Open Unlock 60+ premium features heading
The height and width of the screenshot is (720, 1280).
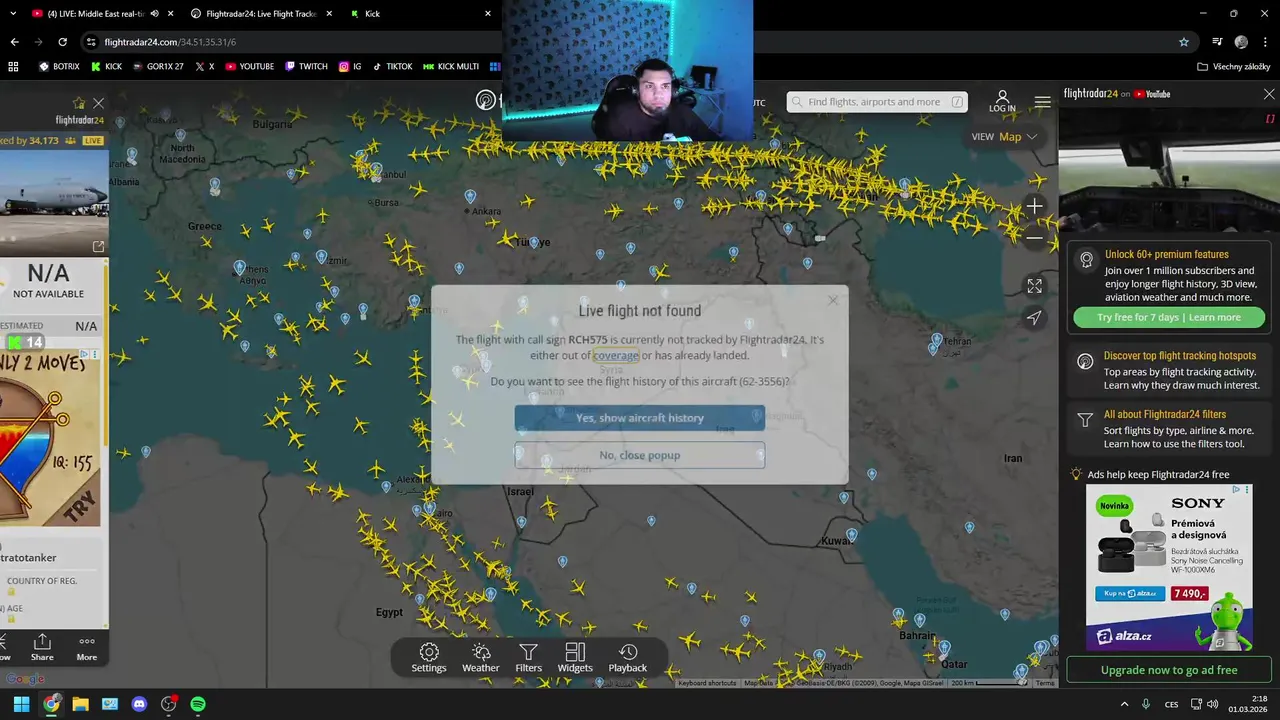[1167, 254]
